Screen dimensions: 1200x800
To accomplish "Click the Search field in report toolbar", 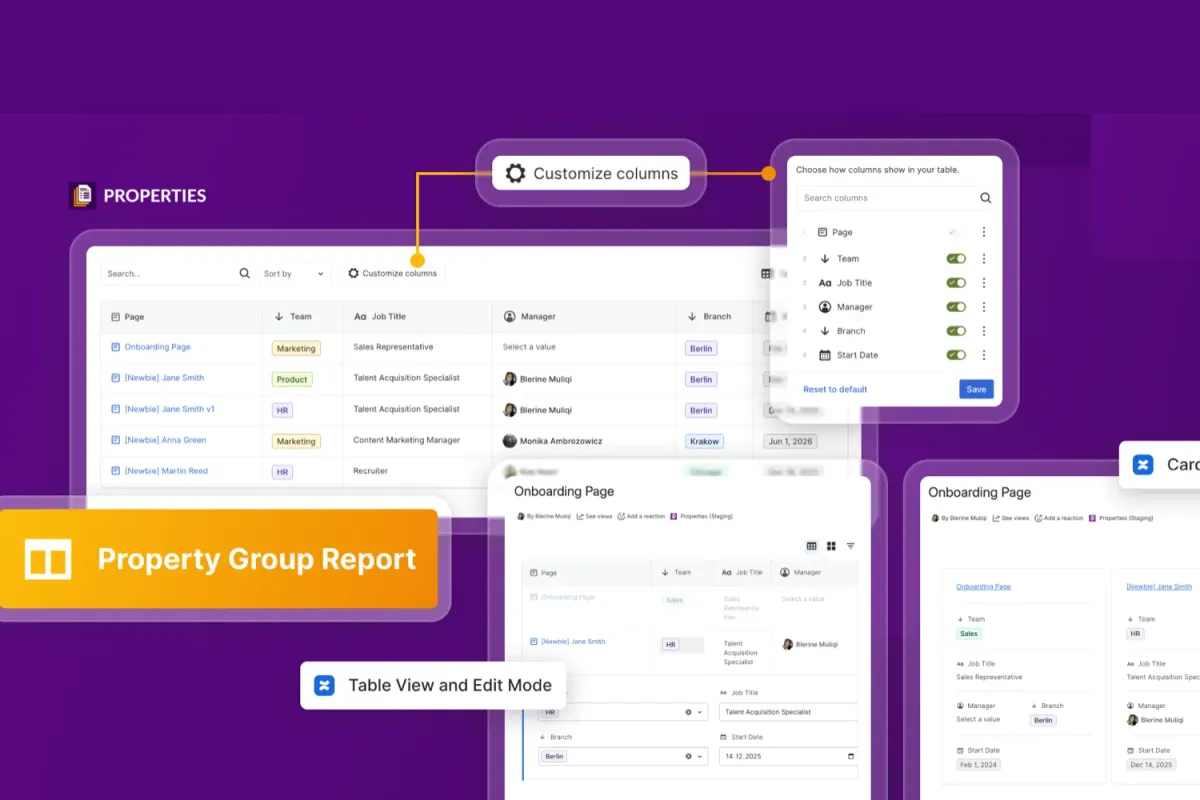I will tap(178, 273).
